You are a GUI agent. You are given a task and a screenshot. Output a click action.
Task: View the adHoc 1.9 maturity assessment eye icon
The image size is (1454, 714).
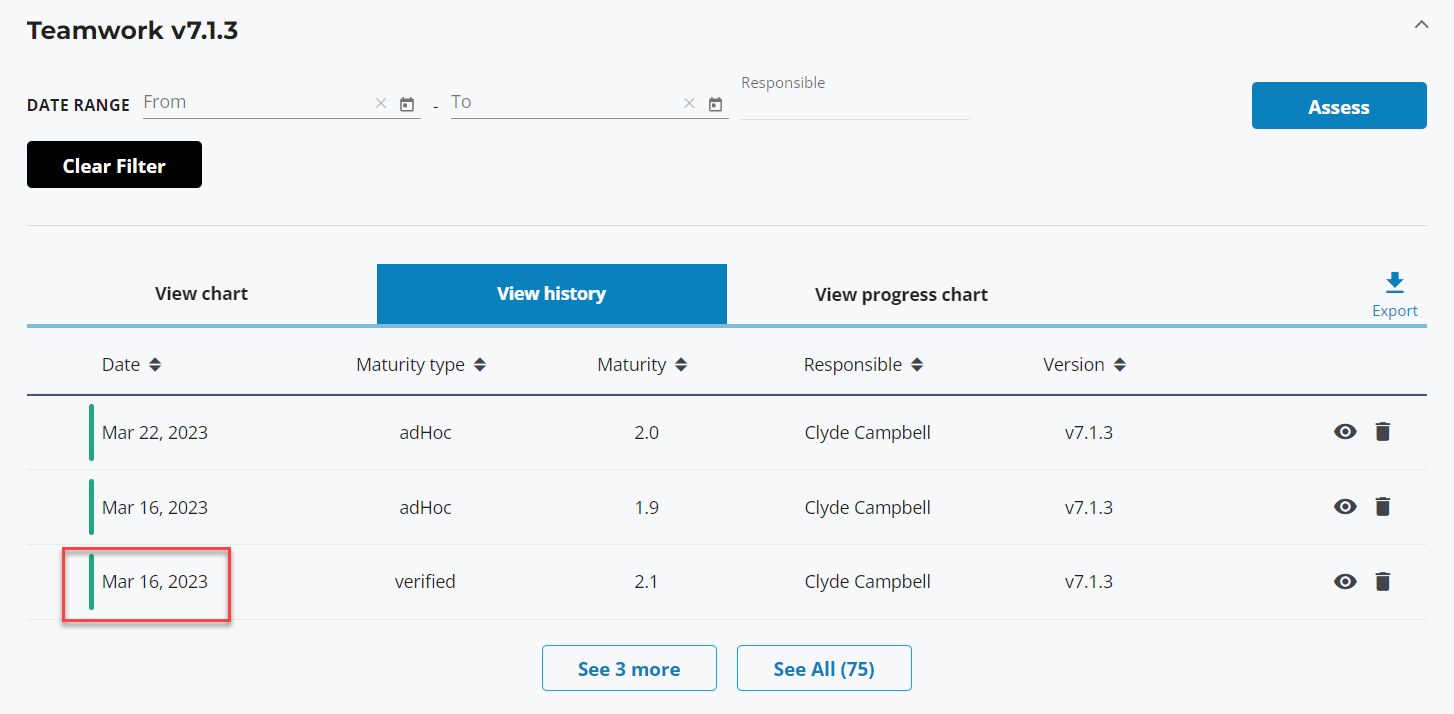click(x=1345, y=507)
